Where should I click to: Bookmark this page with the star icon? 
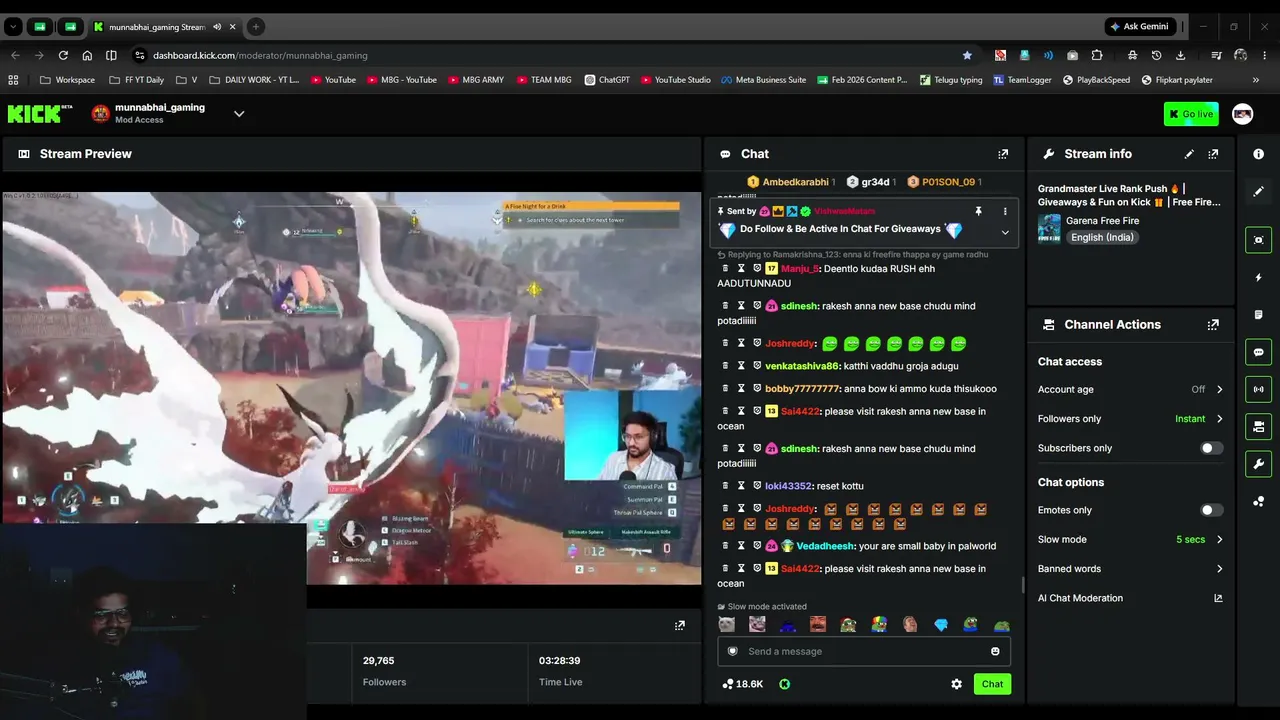(x=967, y=55)
